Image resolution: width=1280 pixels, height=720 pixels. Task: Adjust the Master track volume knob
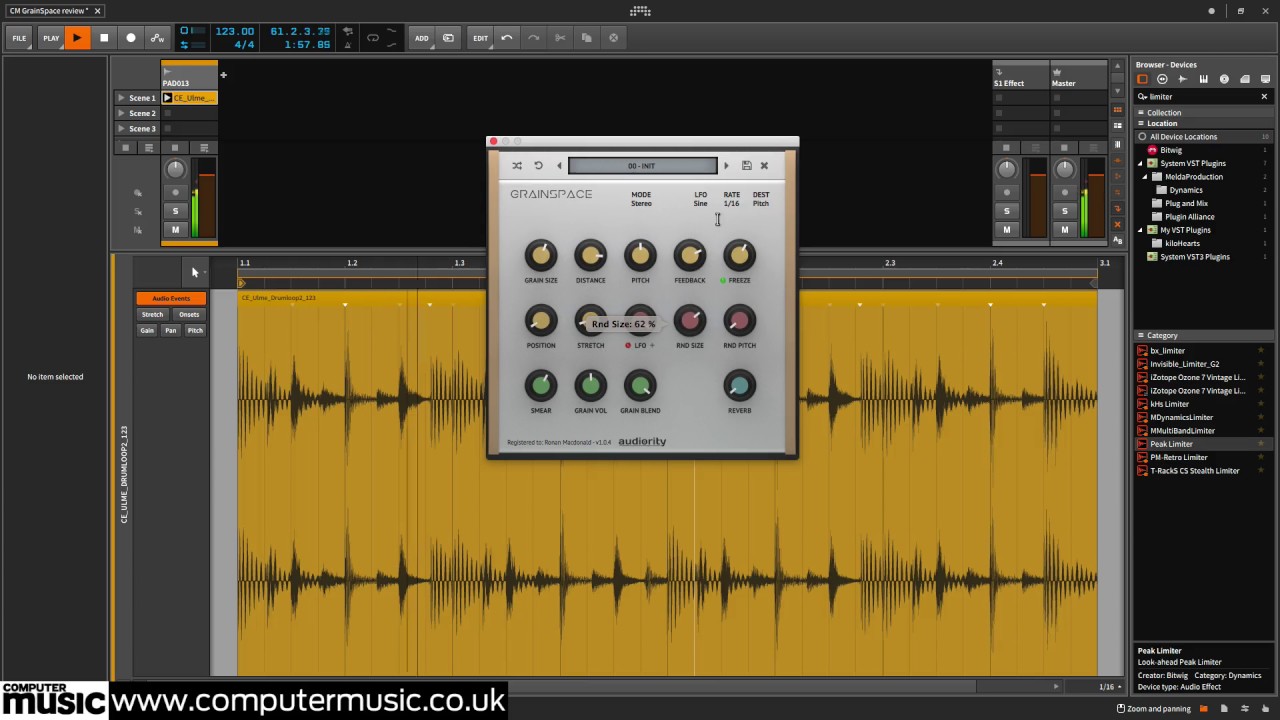[1065, 169]
